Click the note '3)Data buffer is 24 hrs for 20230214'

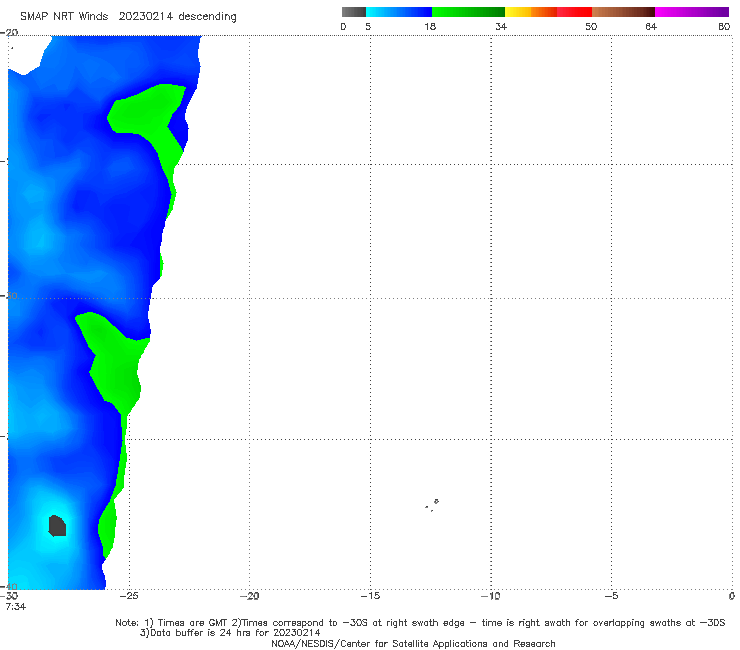pos(230,633)
